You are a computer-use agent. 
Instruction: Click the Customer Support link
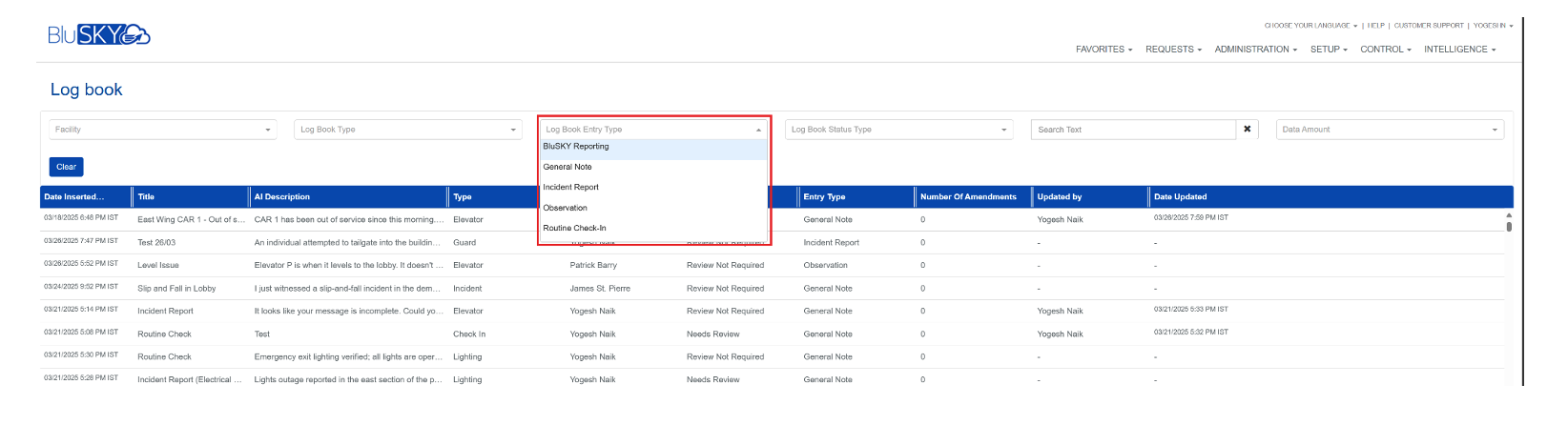click(1428, 26)
